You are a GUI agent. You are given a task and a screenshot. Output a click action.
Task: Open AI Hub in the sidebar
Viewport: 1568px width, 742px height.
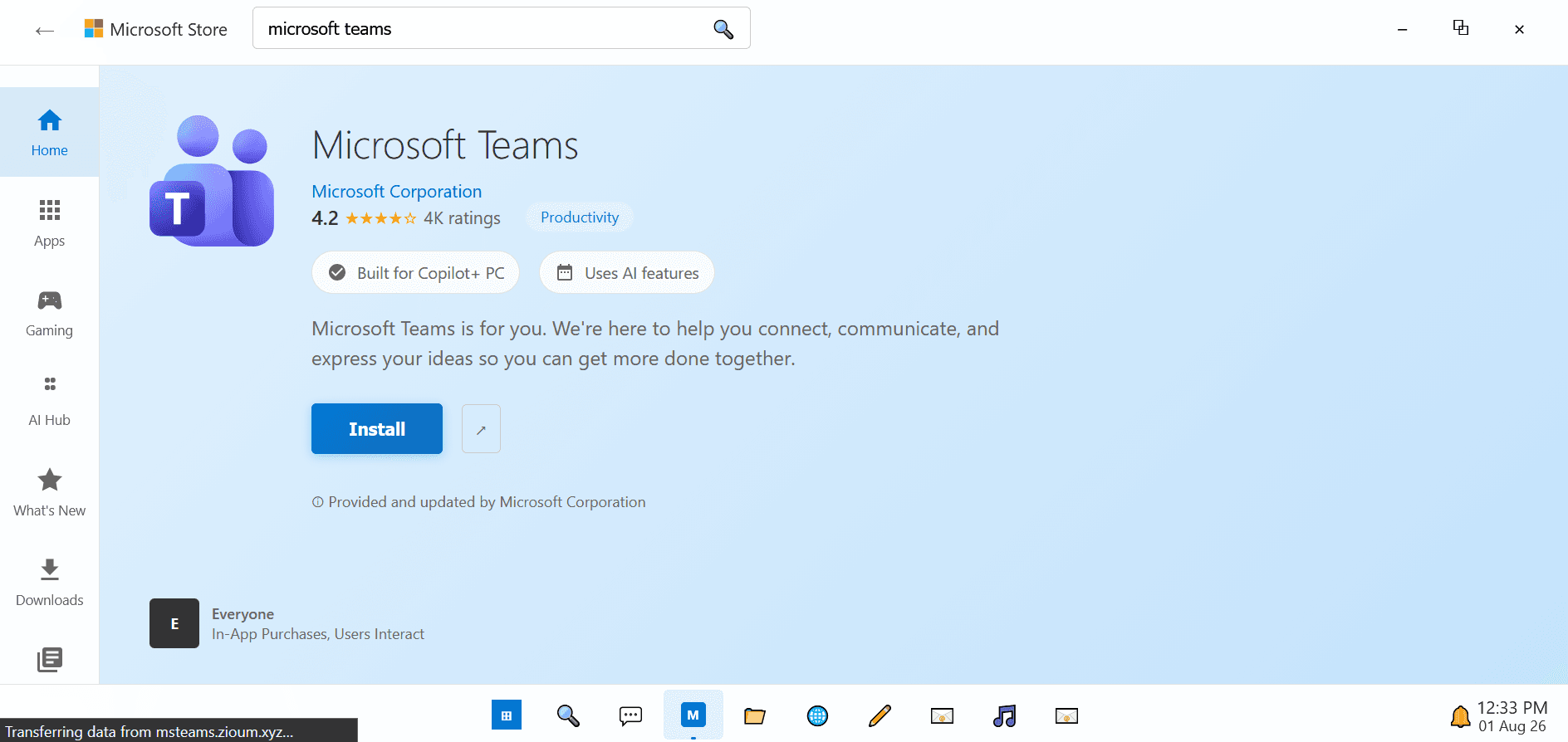click(x=50, y=403)
